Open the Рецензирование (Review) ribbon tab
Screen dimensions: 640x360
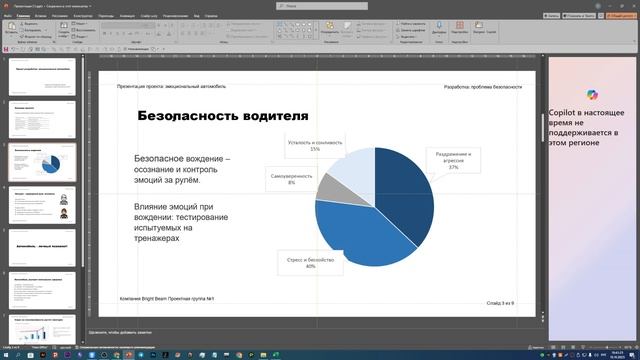pos(175,16)
